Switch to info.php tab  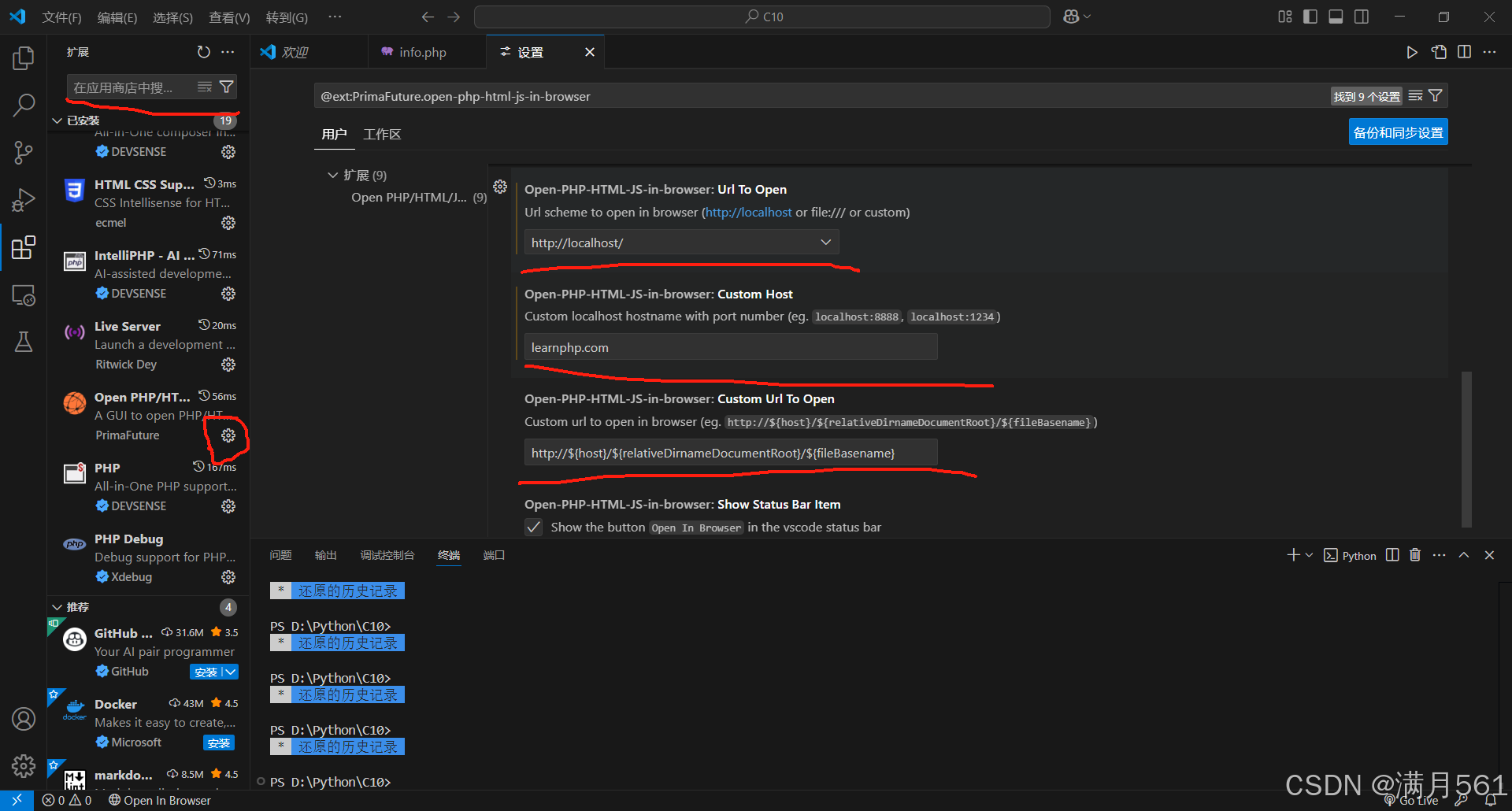pyautogui.click(x=422, y=52)
